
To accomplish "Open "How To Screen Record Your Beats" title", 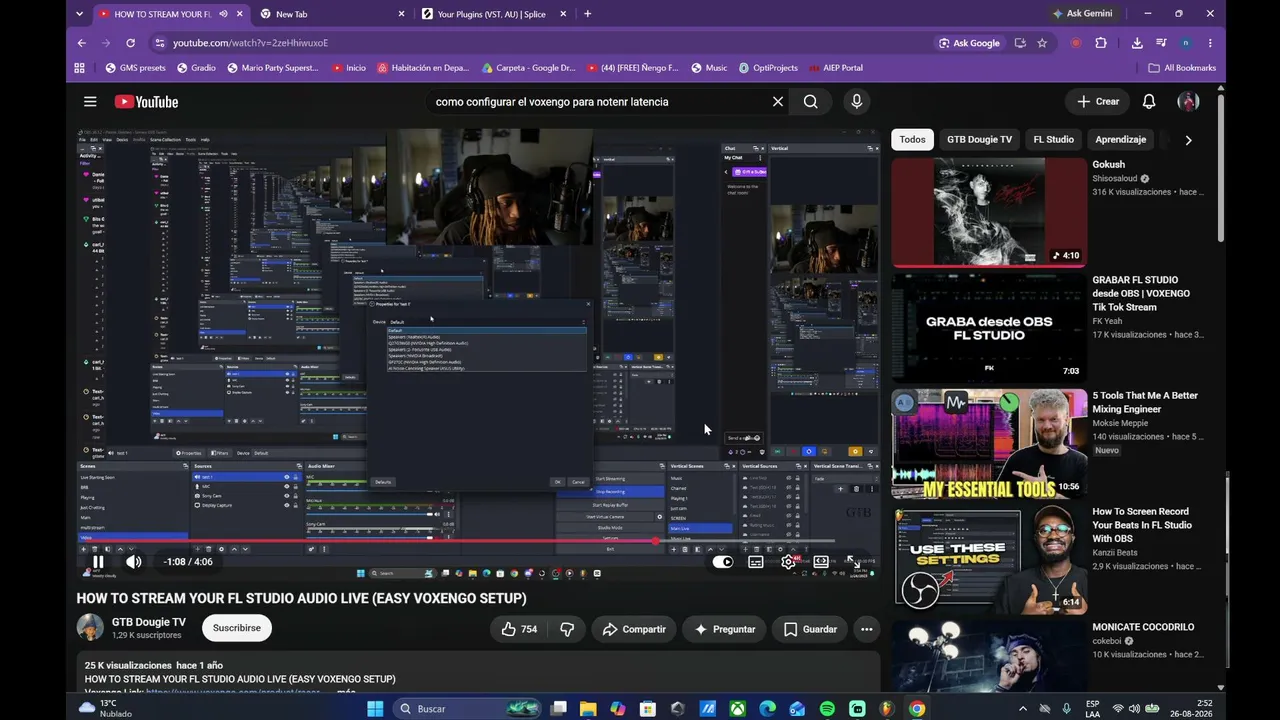I will point(1142,525).
